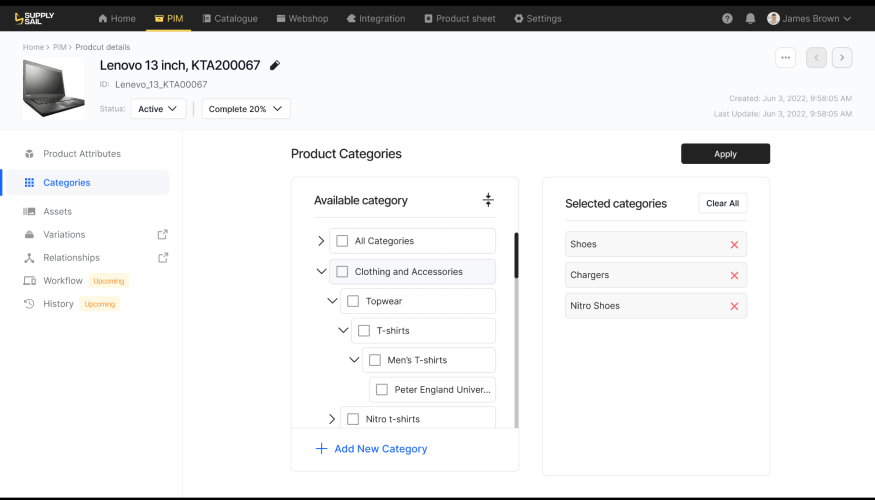Open the three-dots more options button
The width and height of the screenshot is (875, 500).
coord(785,57)
